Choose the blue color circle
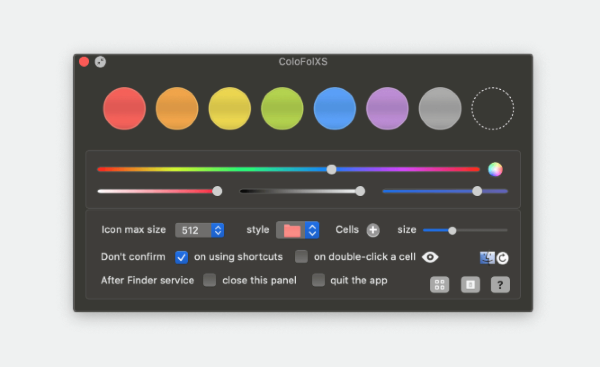Screen dimensions: 600x367 coord(335,108)
